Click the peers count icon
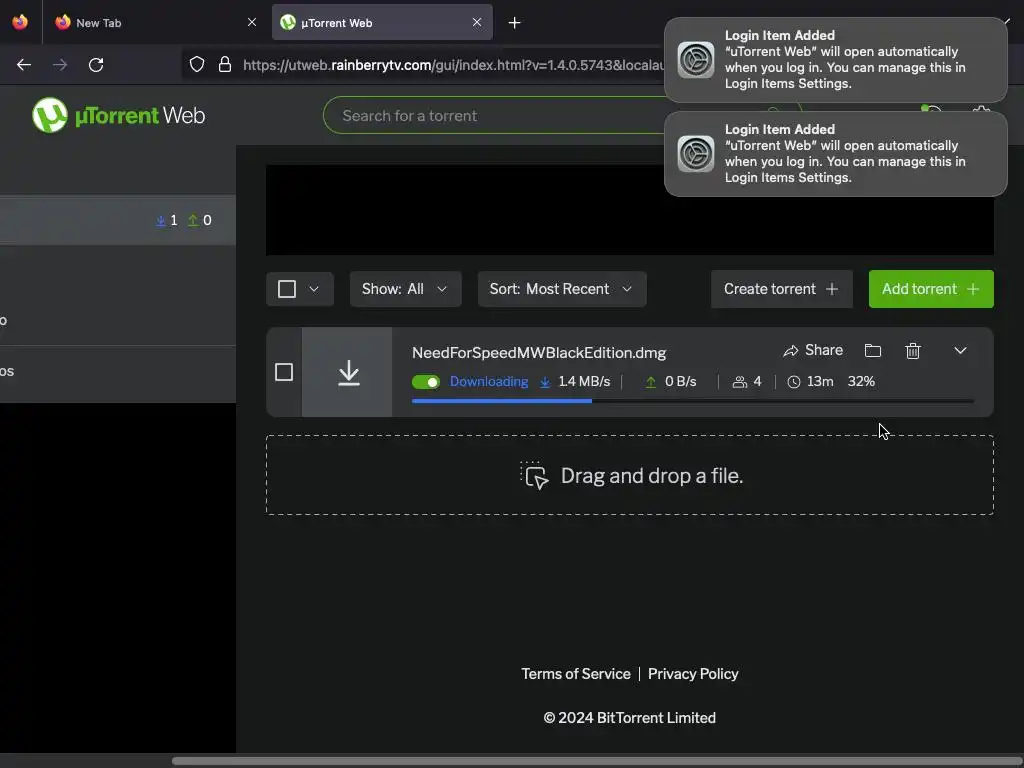The width and height of the screenshot is (1024, 768). pos(739,382)
